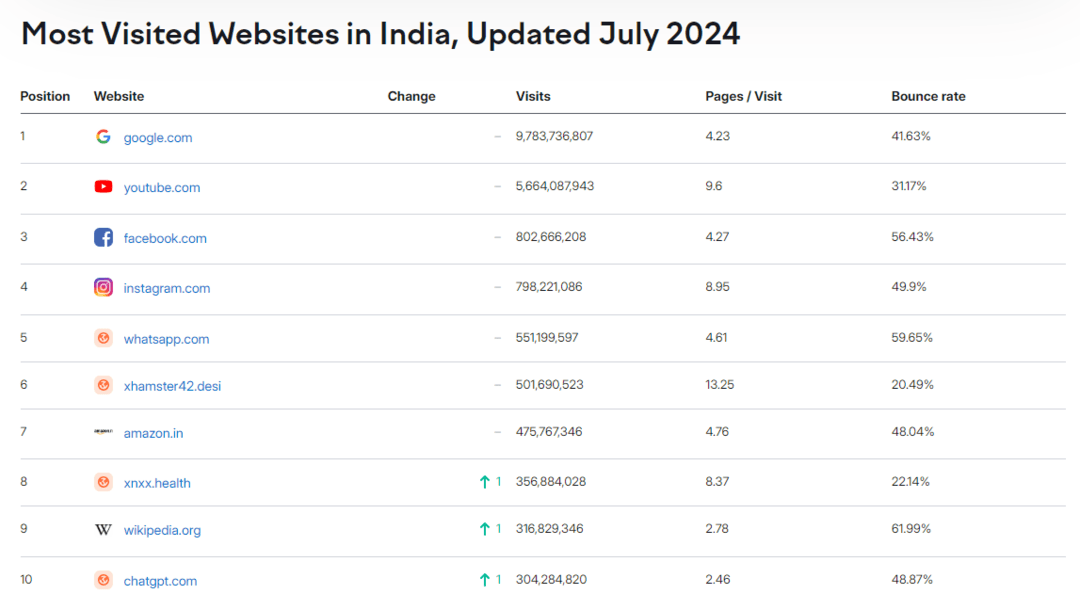
Task: Click the Bounce rate column header
Action: click(x=928, y=97)
